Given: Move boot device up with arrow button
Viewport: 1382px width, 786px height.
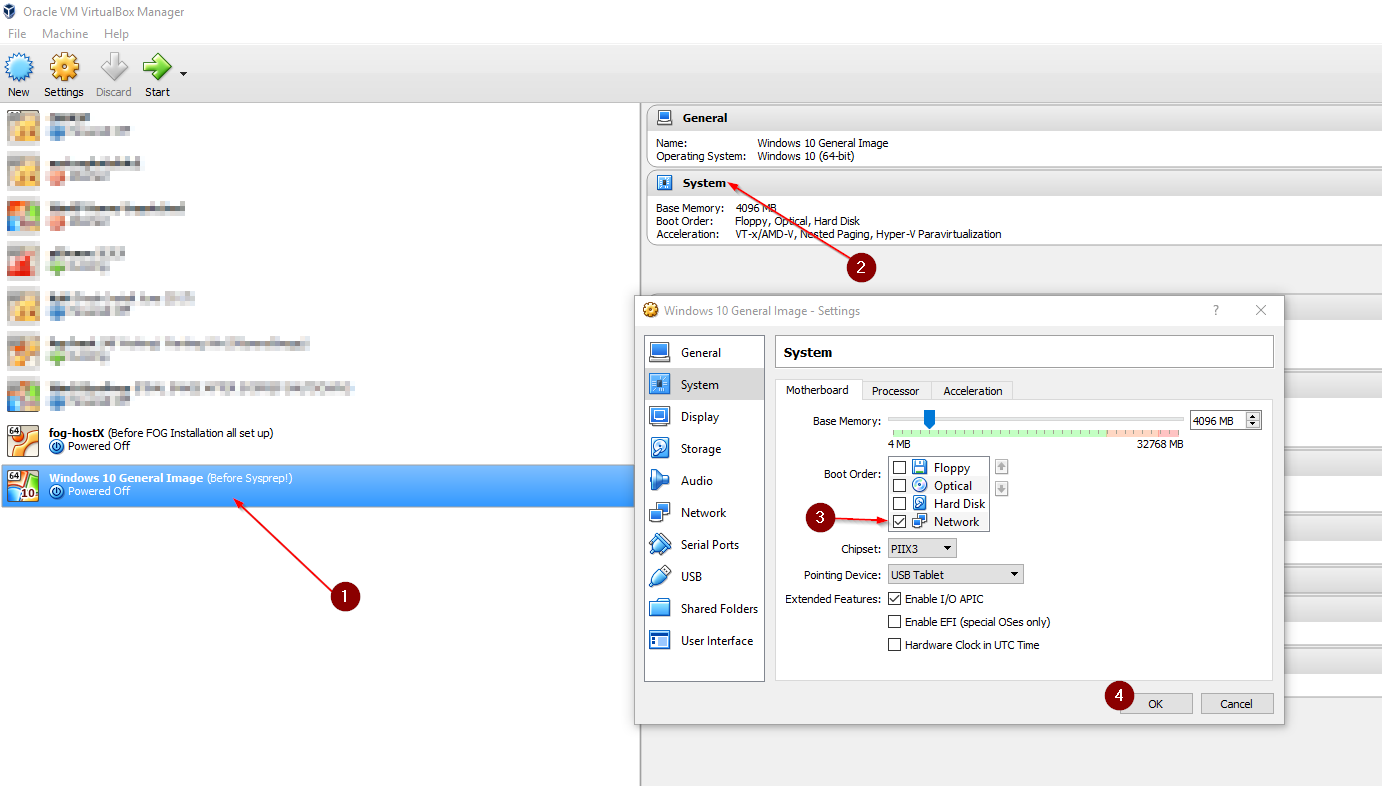Looking at the screenshot, I should [x=1001, y=467].
